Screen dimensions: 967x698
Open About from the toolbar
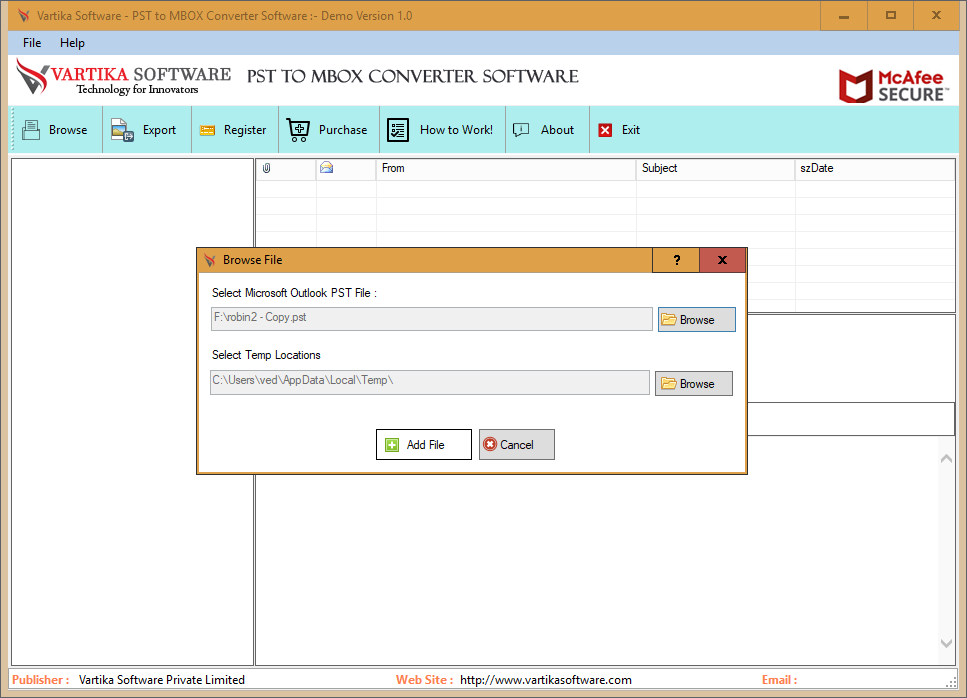pyautogui.click(x=547, y=130)
